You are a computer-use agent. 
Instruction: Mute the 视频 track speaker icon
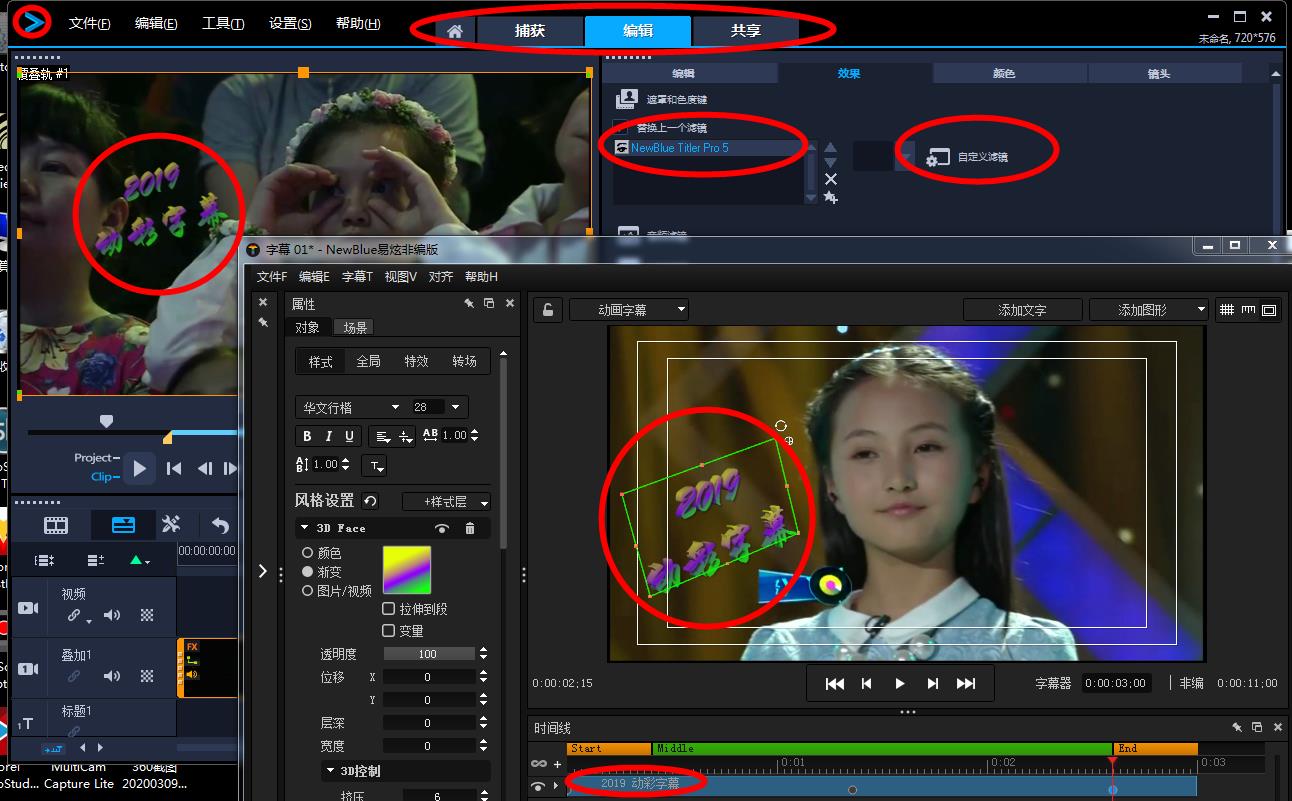click(x=112, y=616)
